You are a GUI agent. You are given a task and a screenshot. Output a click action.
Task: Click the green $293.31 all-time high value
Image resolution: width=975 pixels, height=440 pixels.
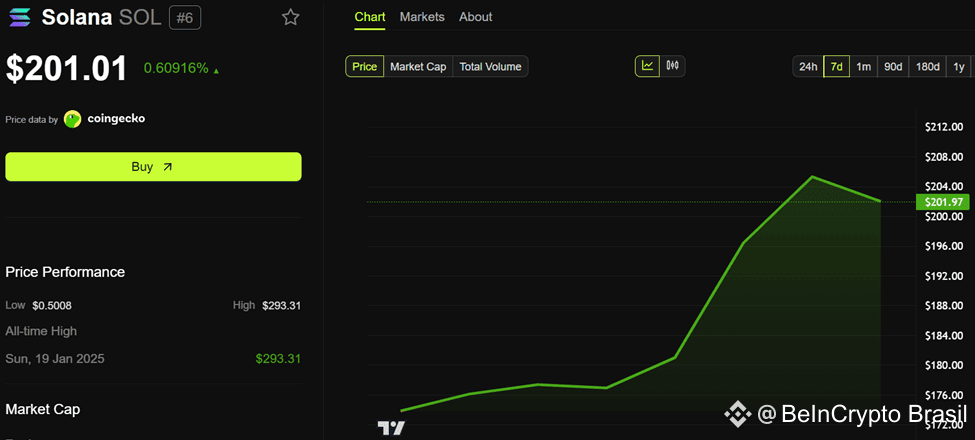[278, 359]
